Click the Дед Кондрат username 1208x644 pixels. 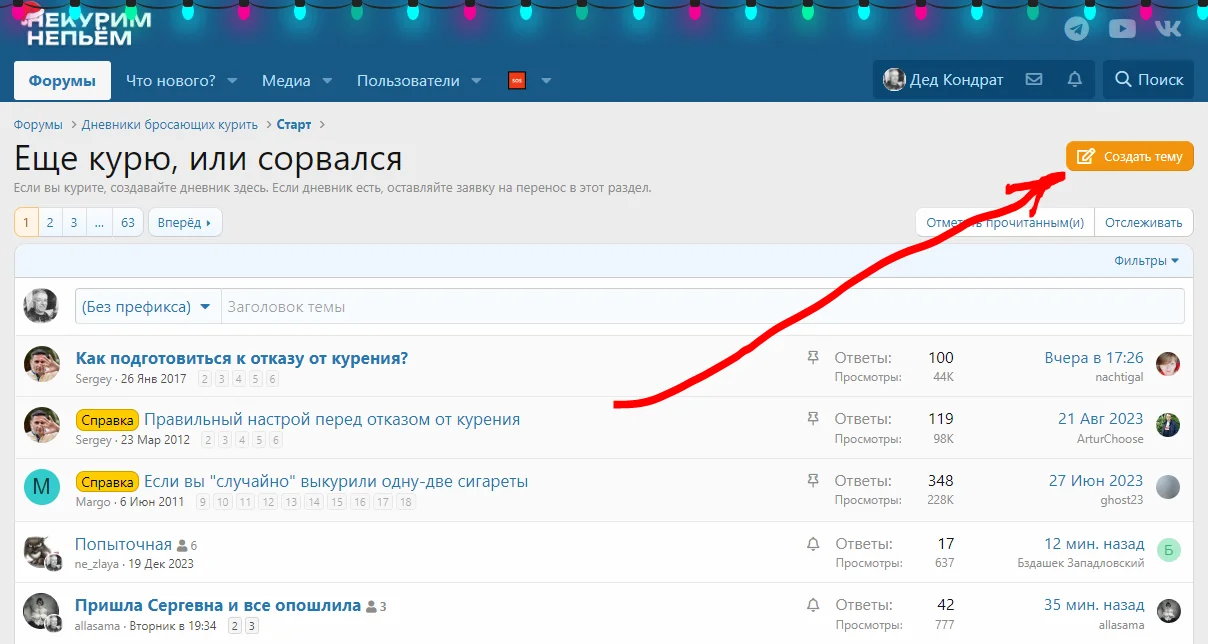coord(957,80)
